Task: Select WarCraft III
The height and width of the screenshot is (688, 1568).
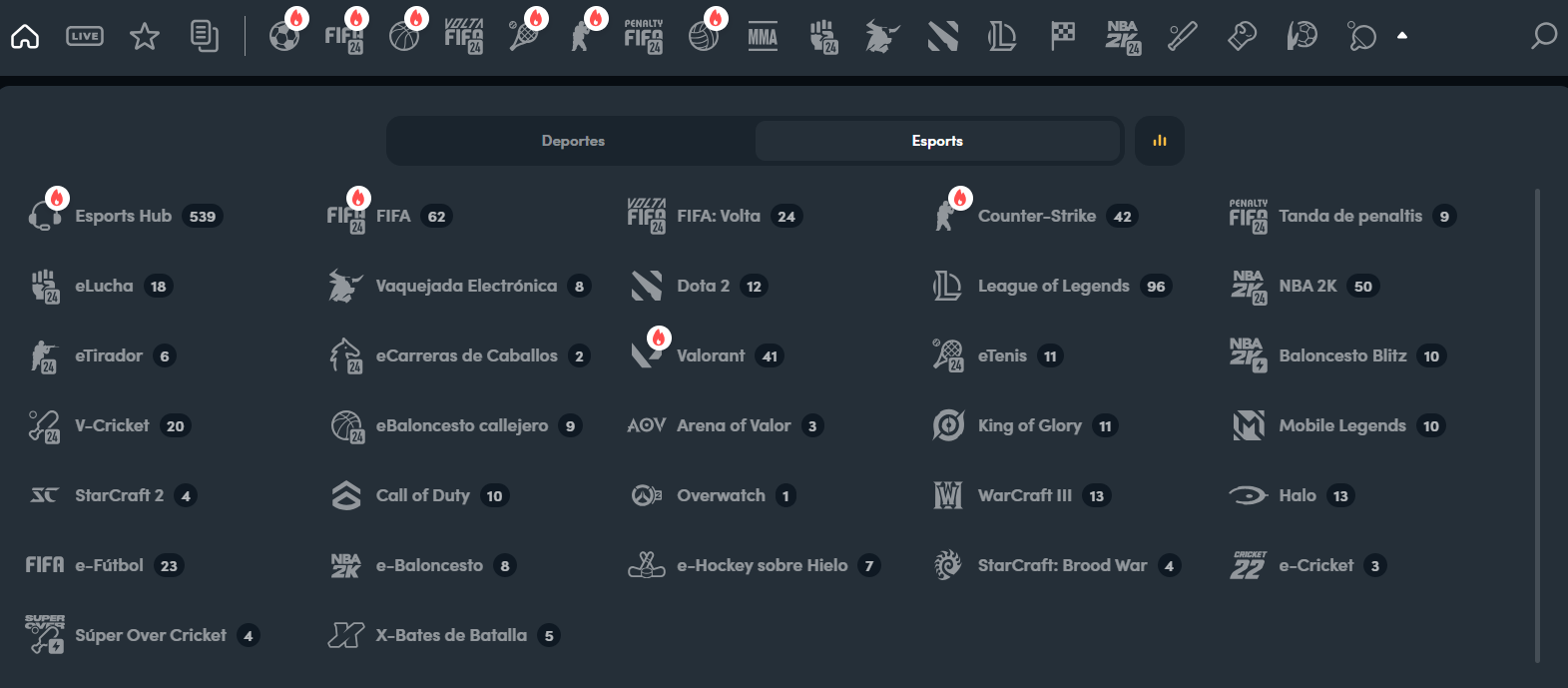Action: tap(1021, 495)
